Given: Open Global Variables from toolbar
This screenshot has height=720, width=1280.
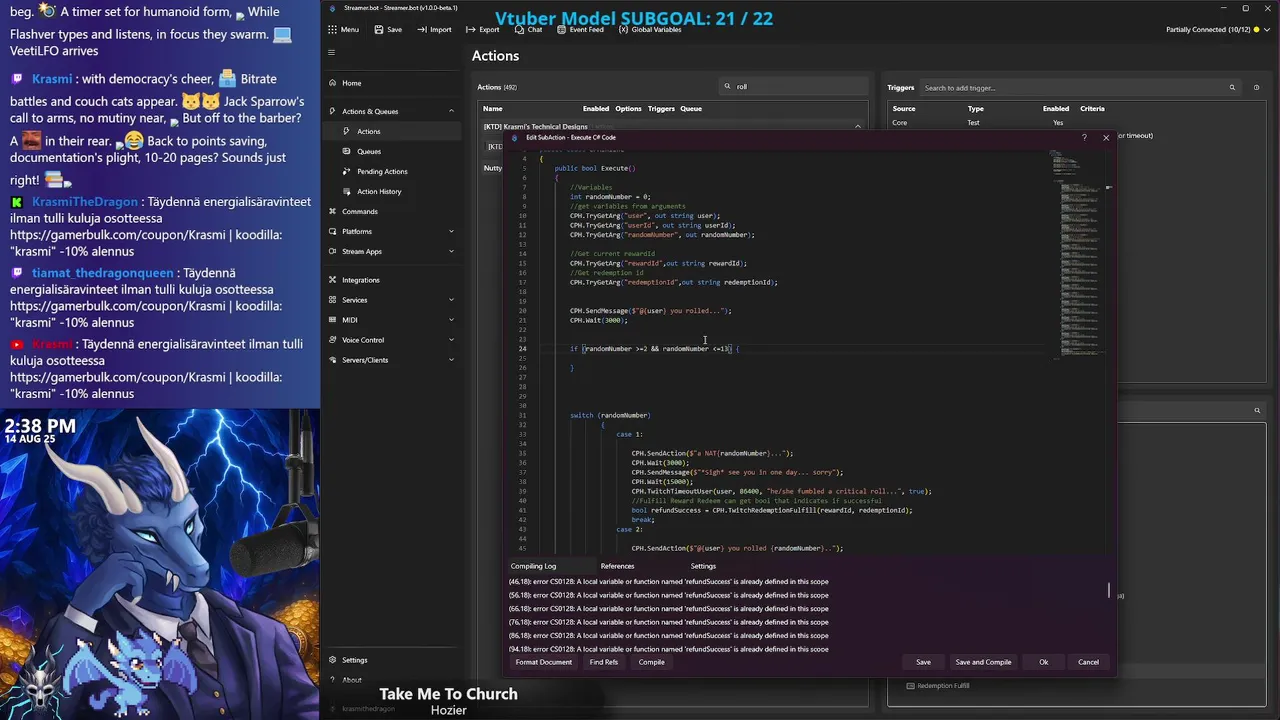Looking at the screenshot, I should point(650,30).
